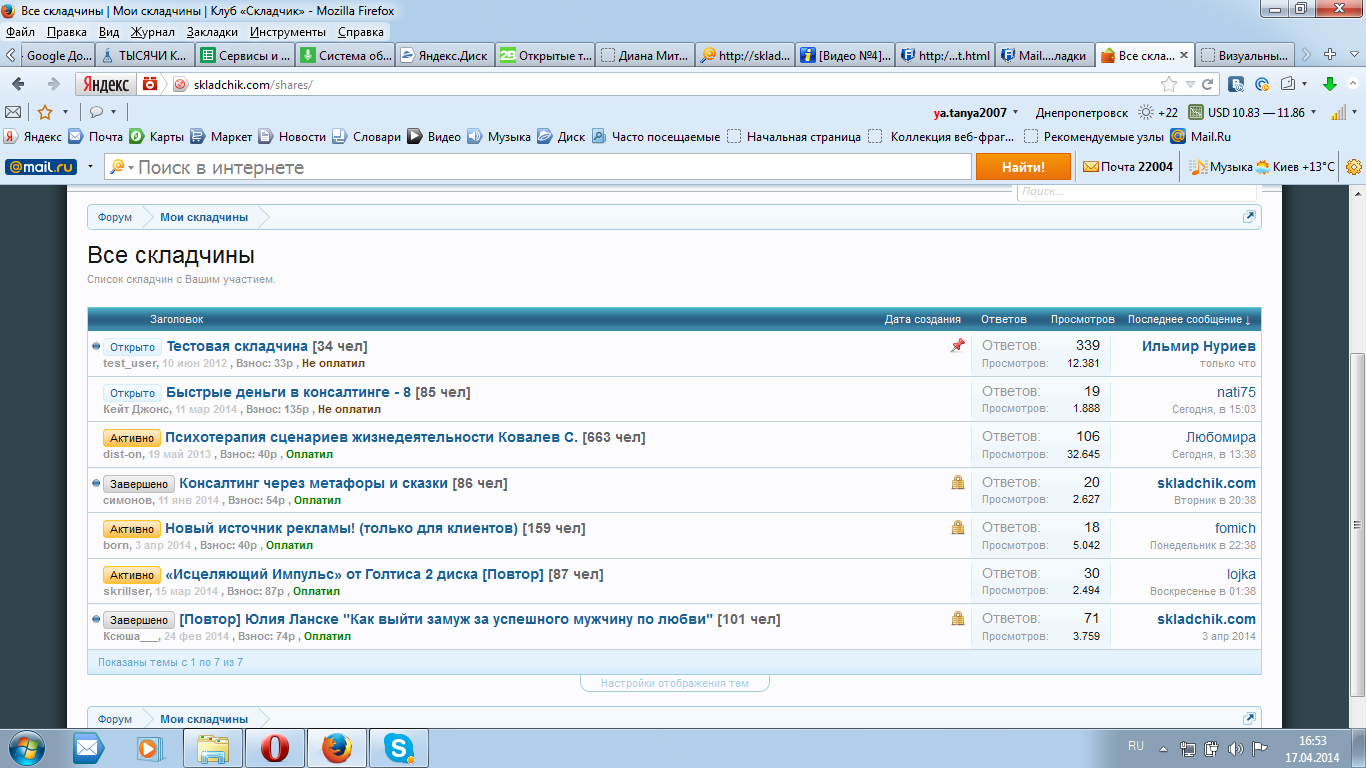Open the file explorer folder on the taskbar
Image resolution: width=1366 pixels, height=768 pixels.
[x=214, y=748]
